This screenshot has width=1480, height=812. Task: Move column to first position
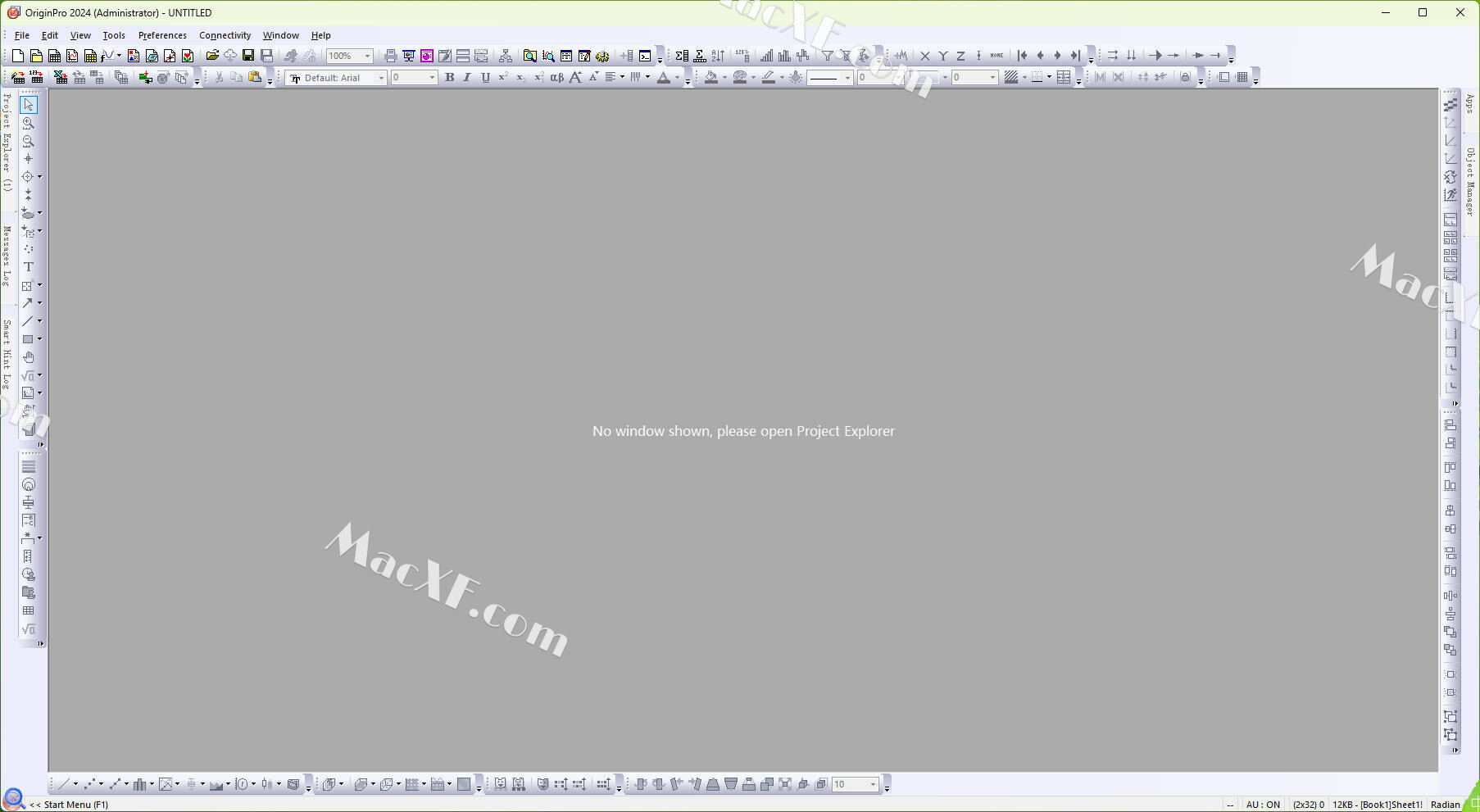click(1022, 56)
